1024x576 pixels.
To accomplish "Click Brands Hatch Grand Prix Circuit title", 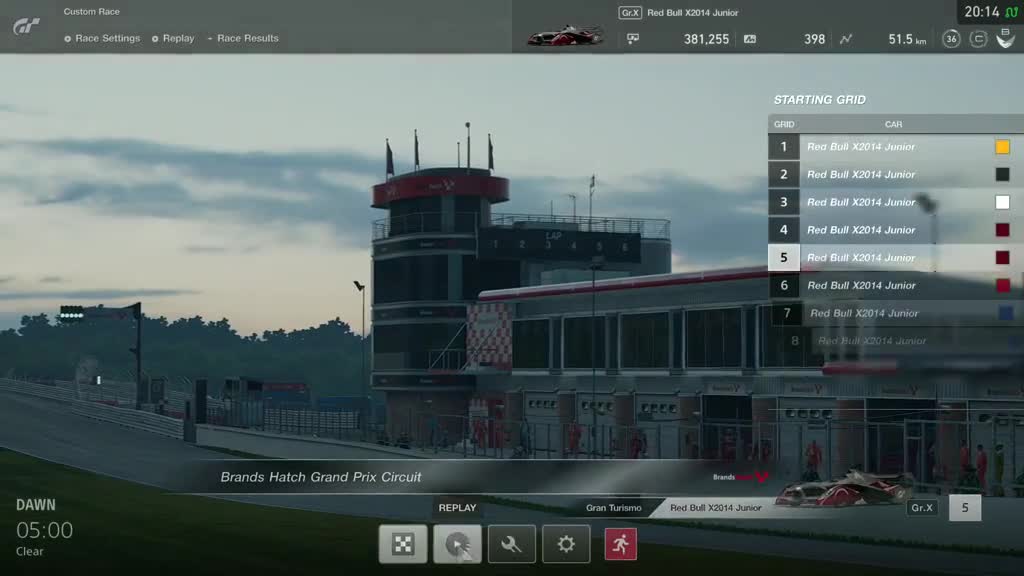I will coord(321,477).
